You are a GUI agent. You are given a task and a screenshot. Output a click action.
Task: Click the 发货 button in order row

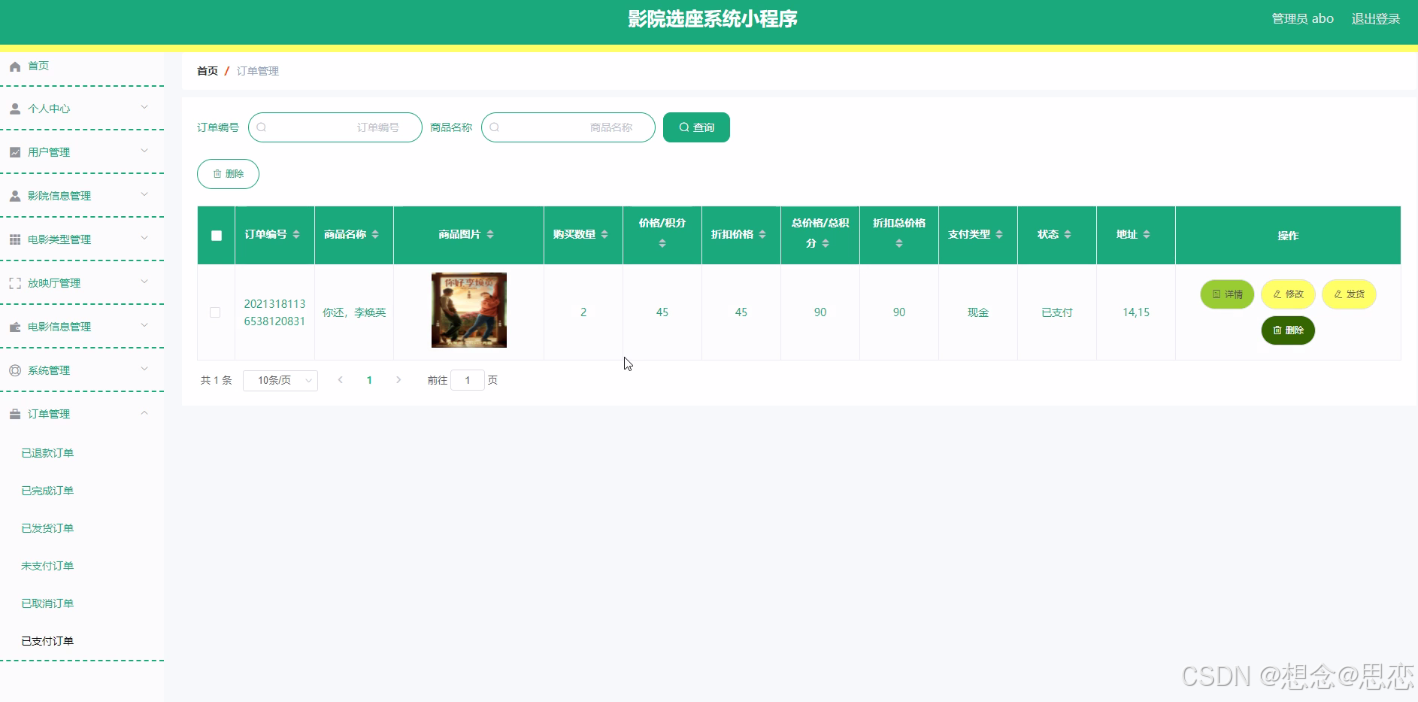click(x=1349, y=294)
